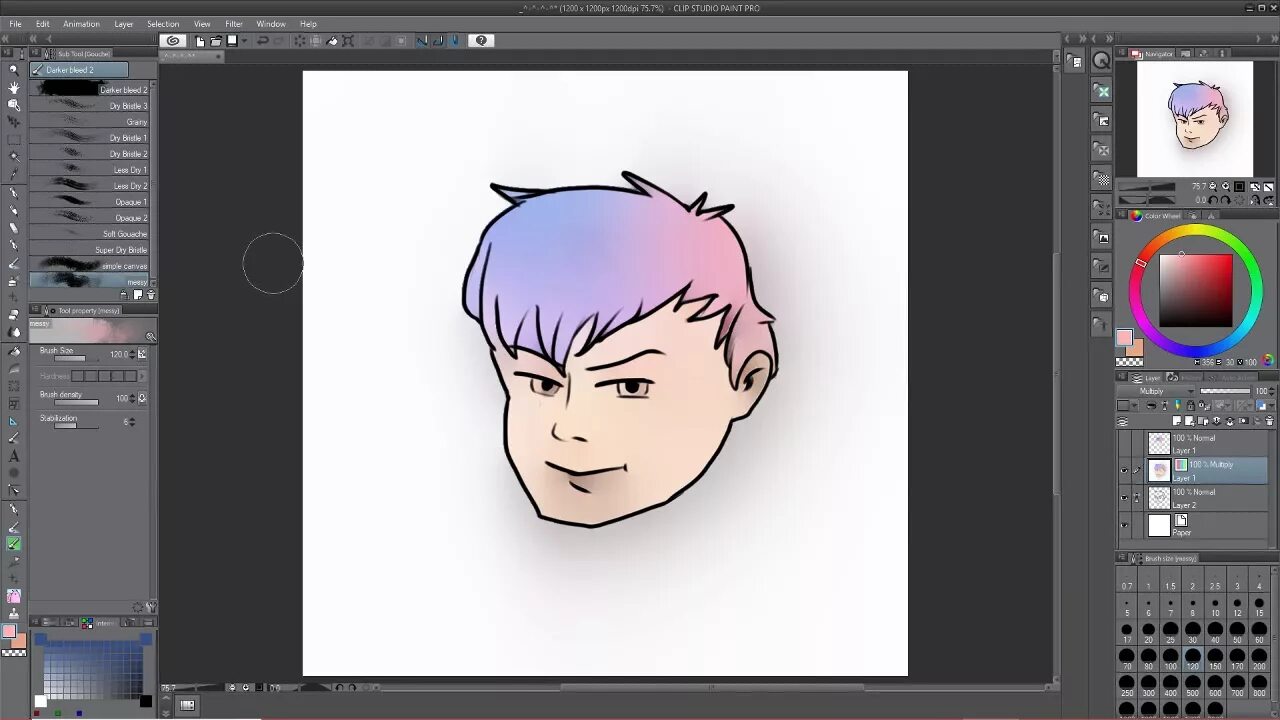The height and width of the screenshot is (720, 1280).
Task: Adjust layer opacity stepper at 100
Action: tap(1273, 391)
